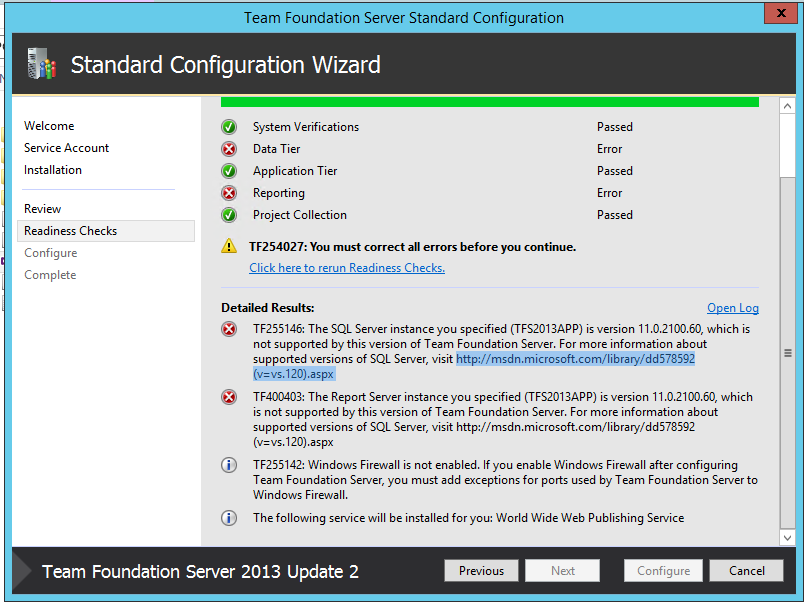
Task: Click here to rerun Readiness Checks link
Action: pos(347,268)
